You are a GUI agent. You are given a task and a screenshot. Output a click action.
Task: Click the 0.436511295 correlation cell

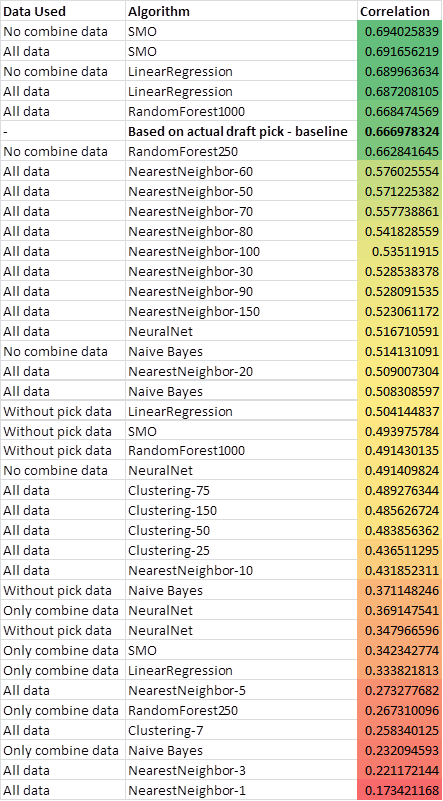click(400, 551)
